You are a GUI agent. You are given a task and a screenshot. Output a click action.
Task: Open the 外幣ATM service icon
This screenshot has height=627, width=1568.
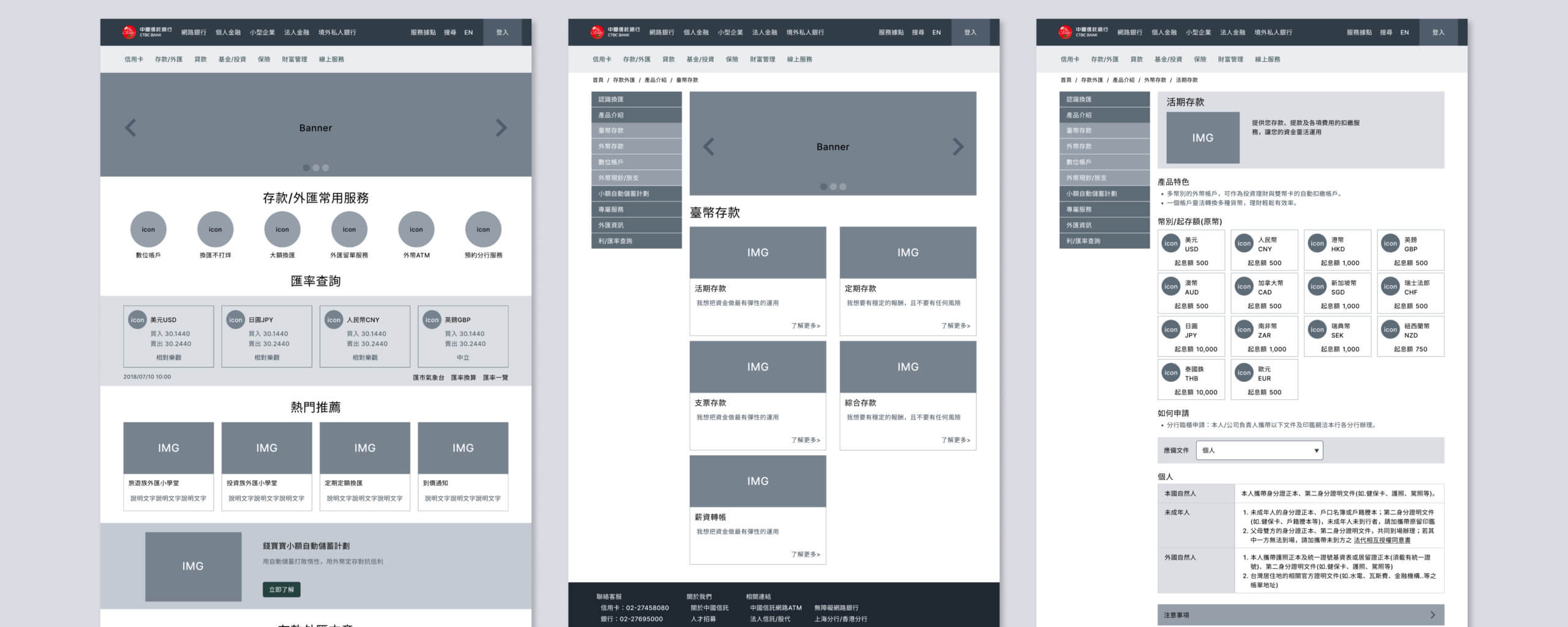pos(417,230)
